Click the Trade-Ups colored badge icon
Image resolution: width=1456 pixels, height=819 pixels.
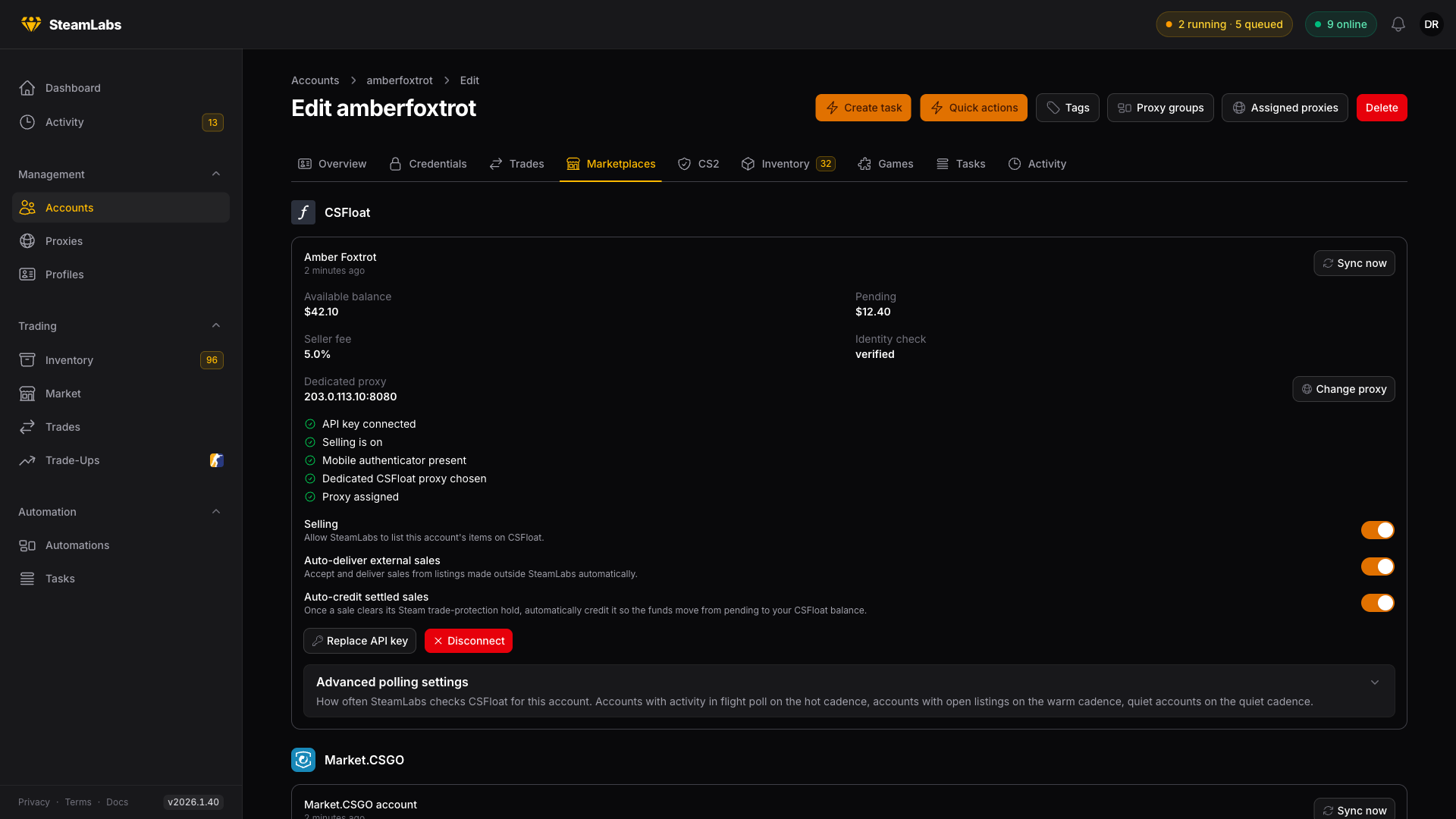(x=216, y=460)
